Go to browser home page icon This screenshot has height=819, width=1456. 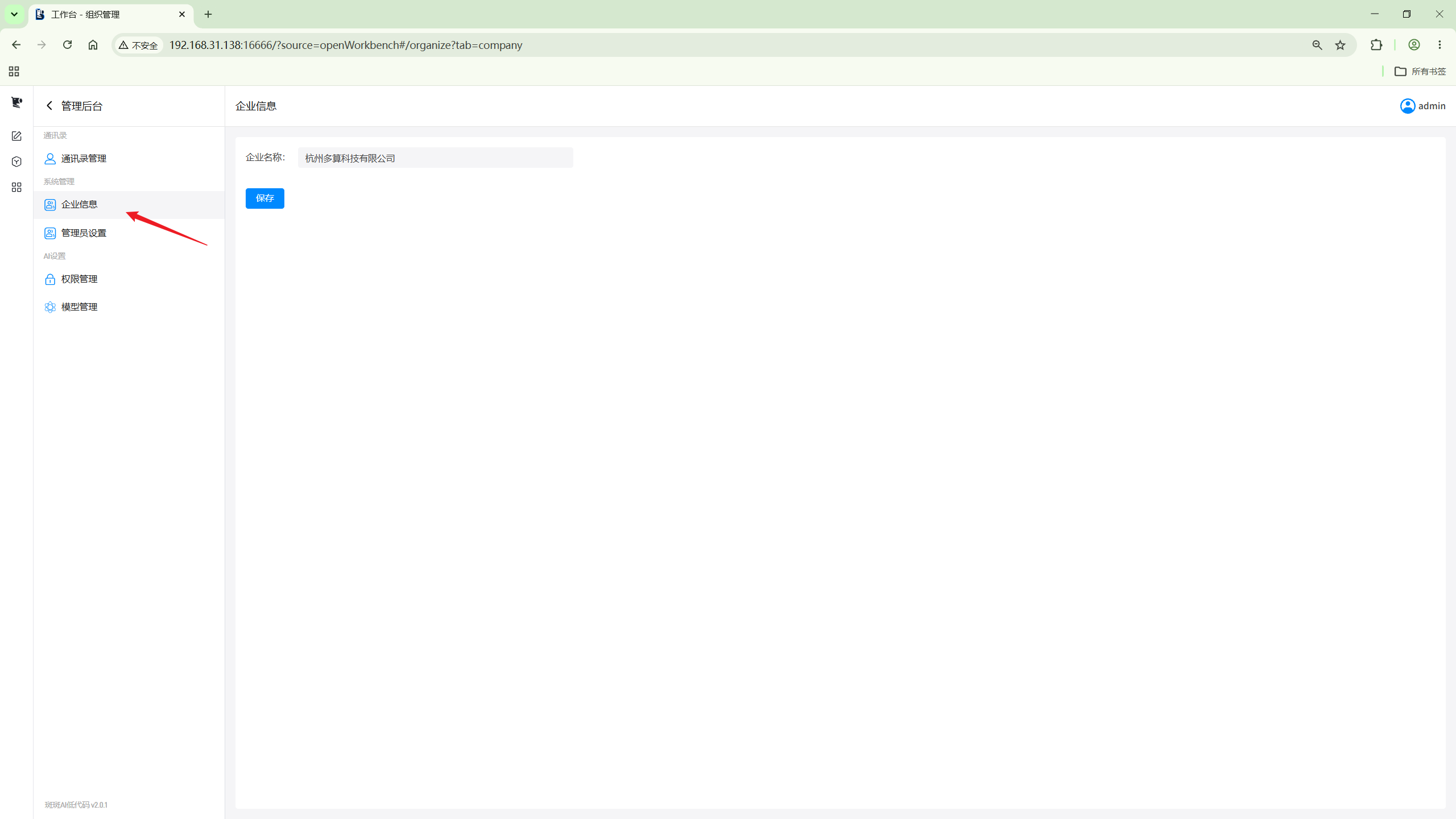(93, 45)
